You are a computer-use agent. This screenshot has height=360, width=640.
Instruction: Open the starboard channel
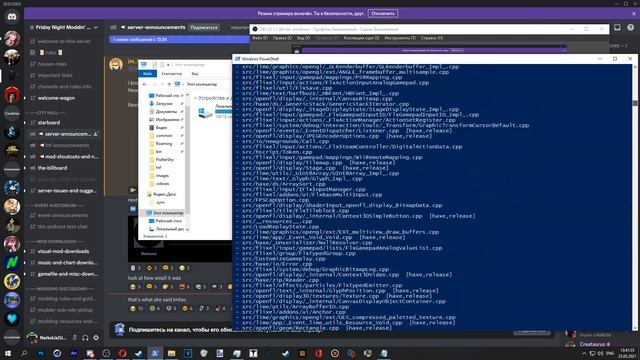click(x=49, y=122)
